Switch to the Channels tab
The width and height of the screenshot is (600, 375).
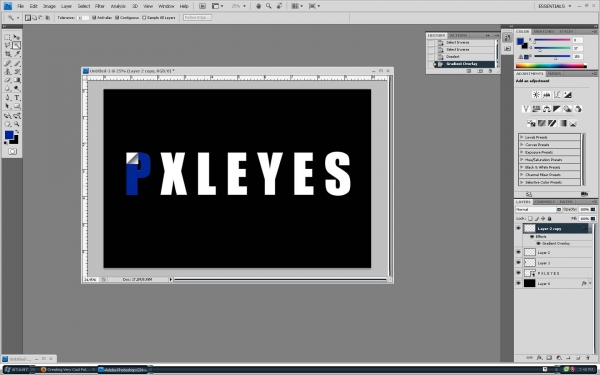point(545,202)
